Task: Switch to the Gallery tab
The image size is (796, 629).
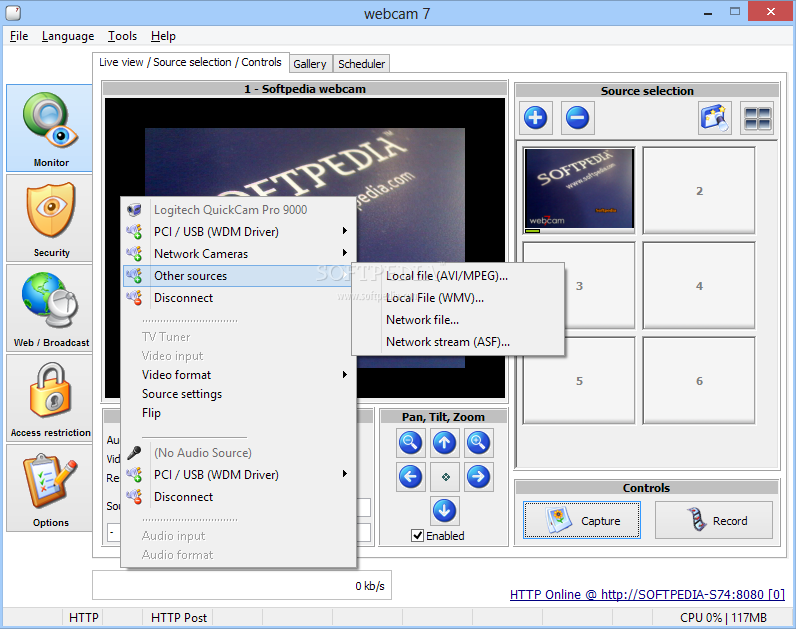Action: click(x=310, y=64)
